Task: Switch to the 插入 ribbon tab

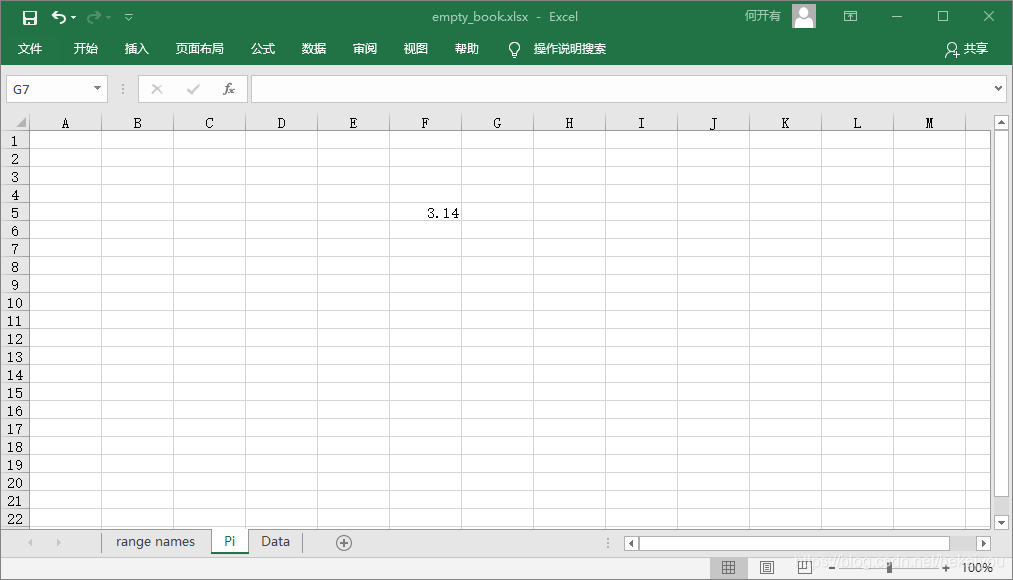Action: [x=136, y=48]
